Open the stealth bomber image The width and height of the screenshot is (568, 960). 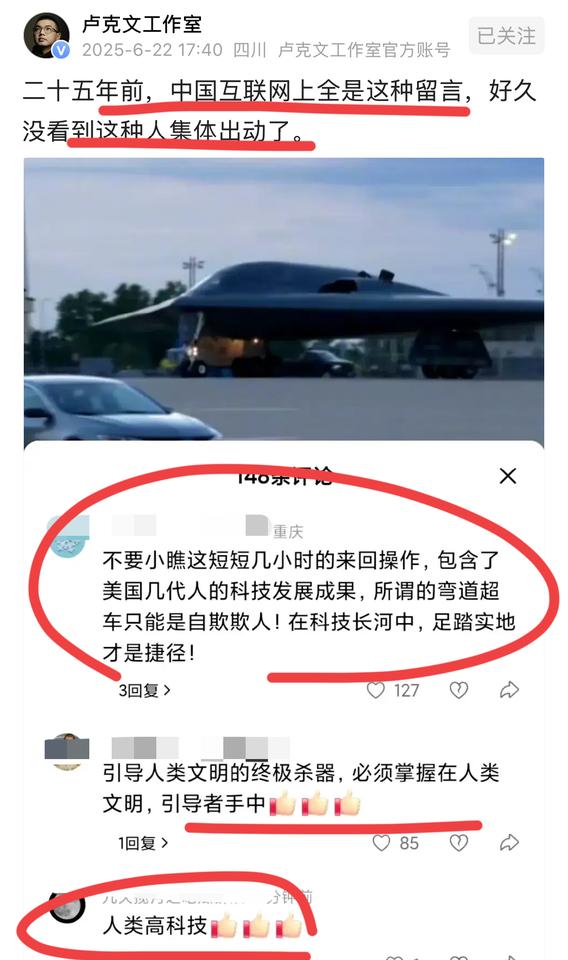(283, 300)
